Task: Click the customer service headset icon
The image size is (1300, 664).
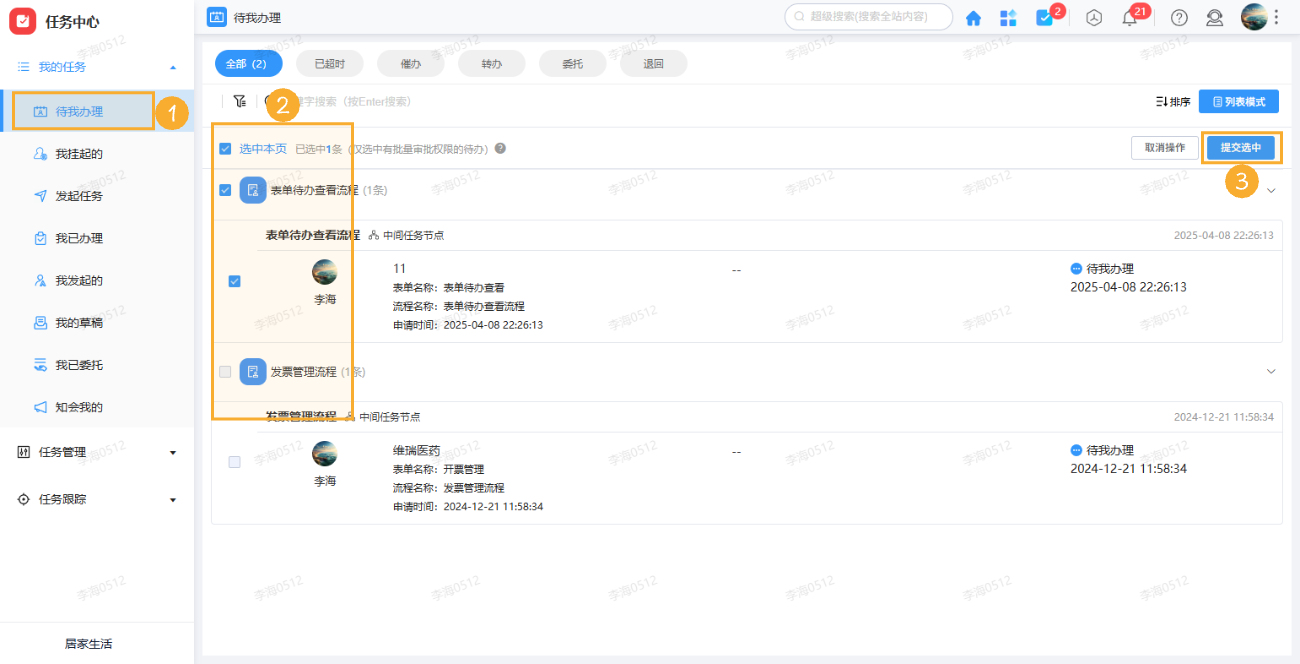Action: 1214,17
